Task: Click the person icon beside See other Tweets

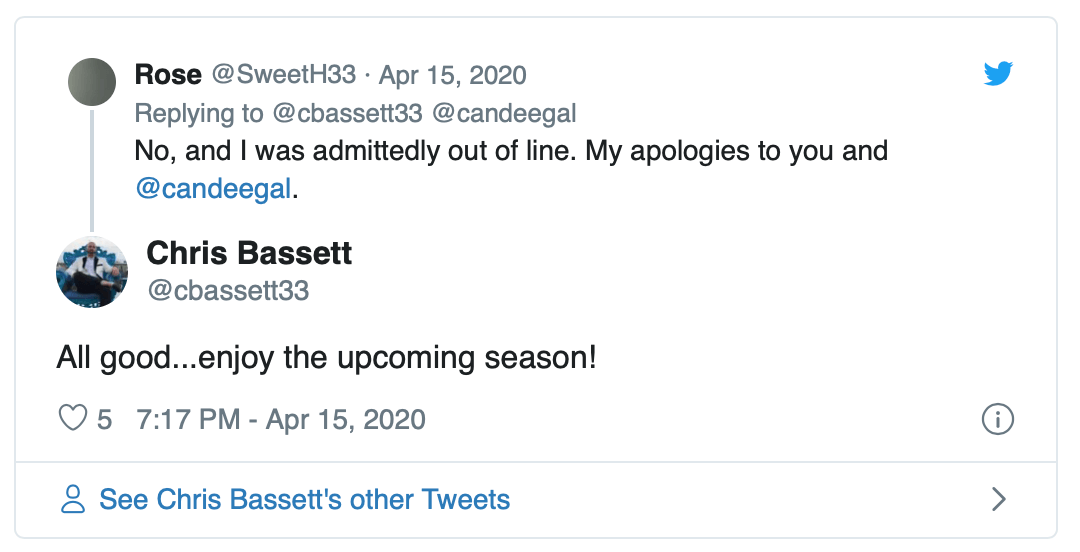Action: point(73,499)
